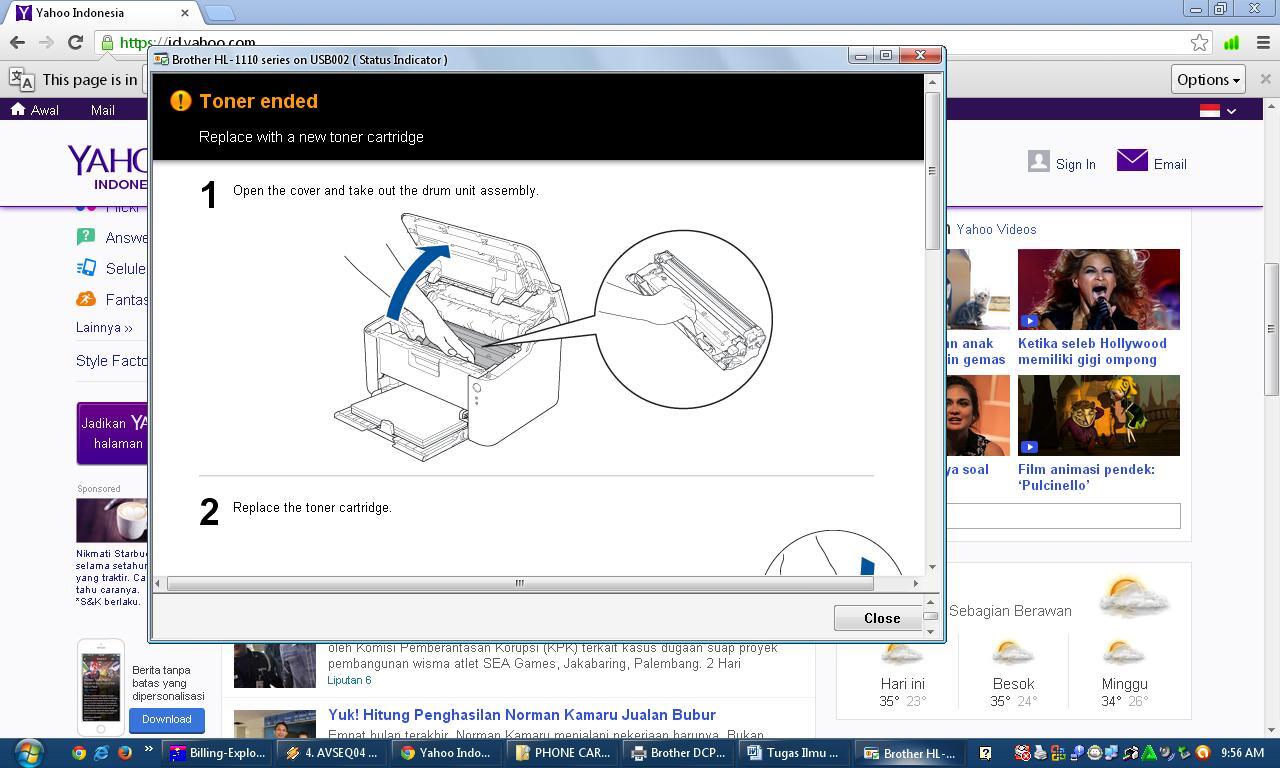1280x768 pixels.
Task: Click the Fantasy sidebar icon
Action: tap(86, 299)
